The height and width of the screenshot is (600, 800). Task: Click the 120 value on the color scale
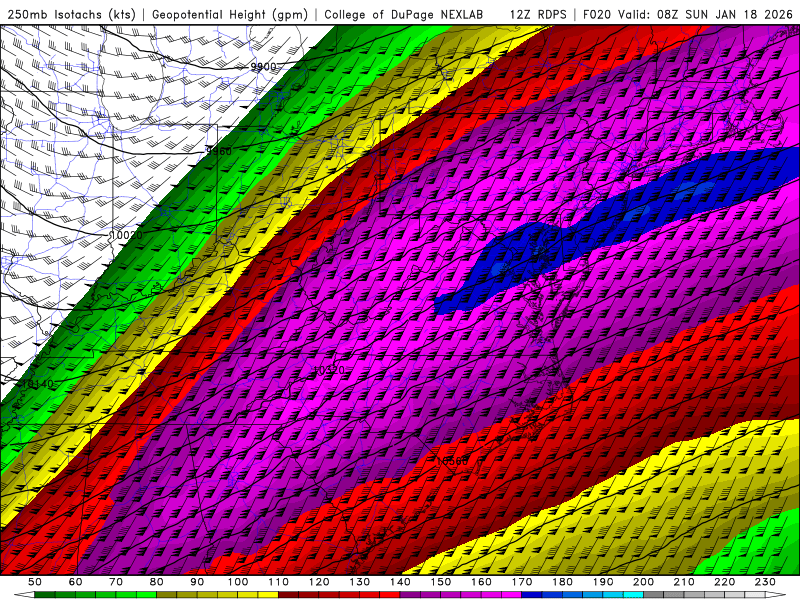coord(319,582)
